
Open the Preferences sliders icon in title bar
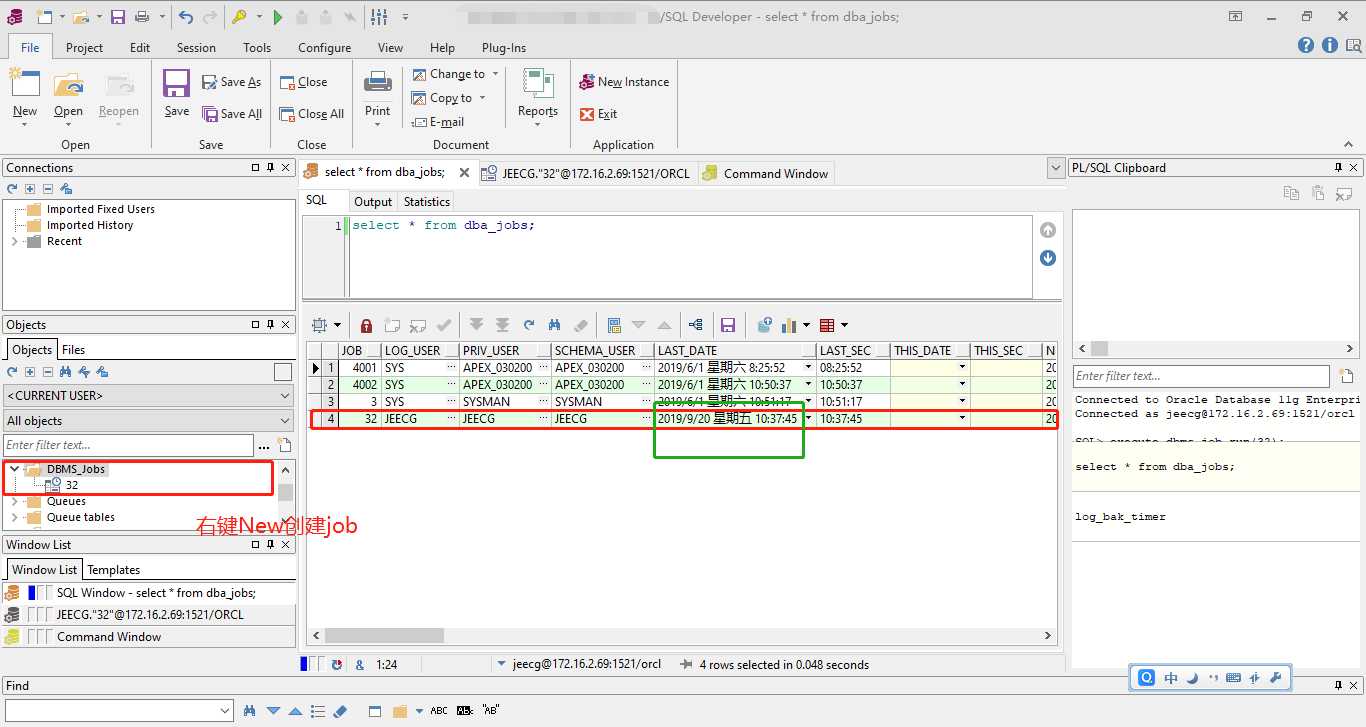tap(379, 17)
